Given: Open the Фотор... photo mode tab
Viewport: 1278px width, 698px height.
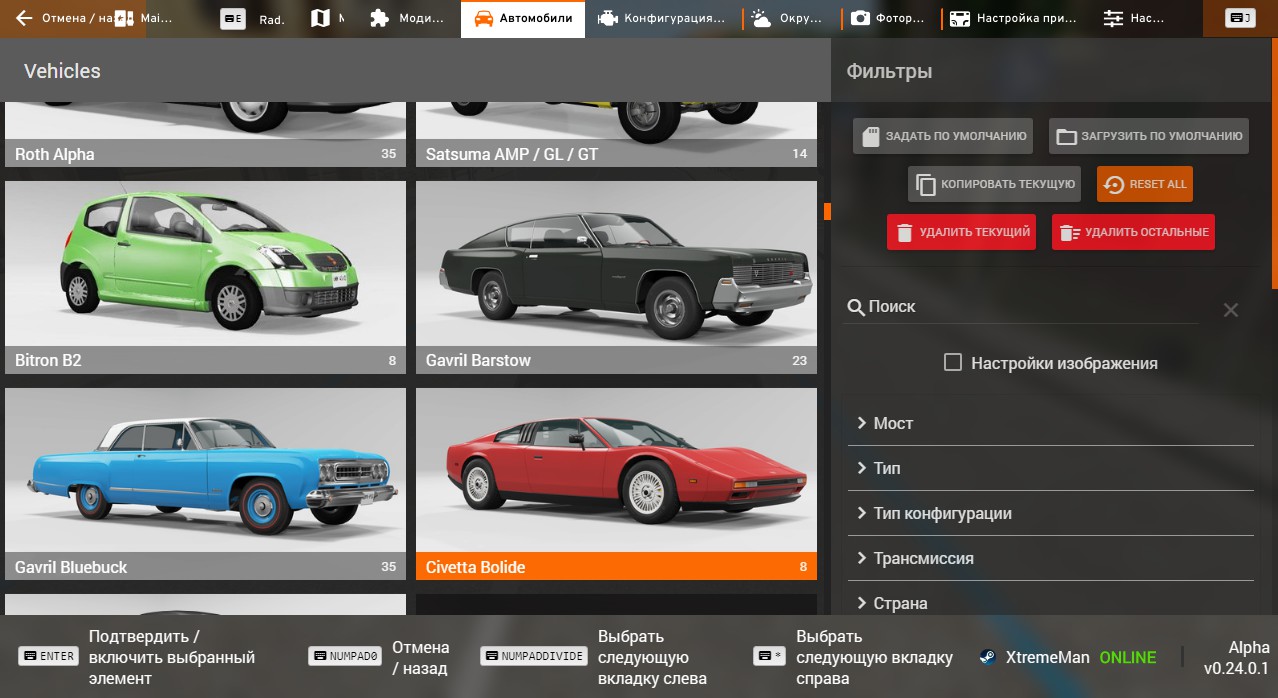Looking at the screenshot, I should (890, 18).
